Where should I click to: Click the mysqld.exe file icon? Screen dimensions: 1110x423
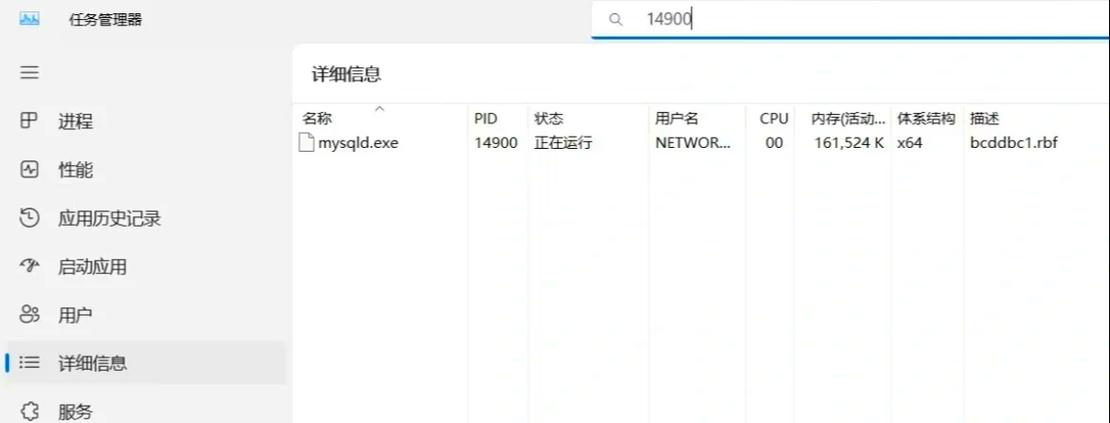click(306, 143)
